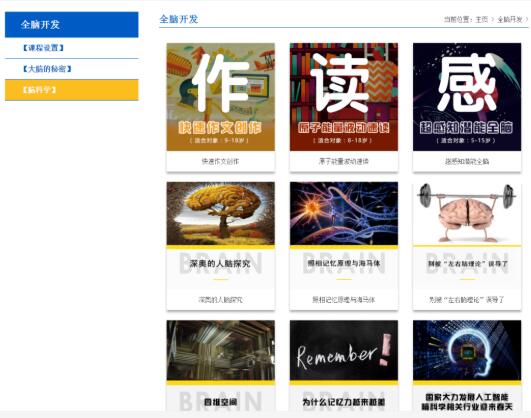Open the small 照相记忆原理与海马体 caption link
Image resolution: width=531 pixels, height=418 pixels.
click(x=343, y=300)
